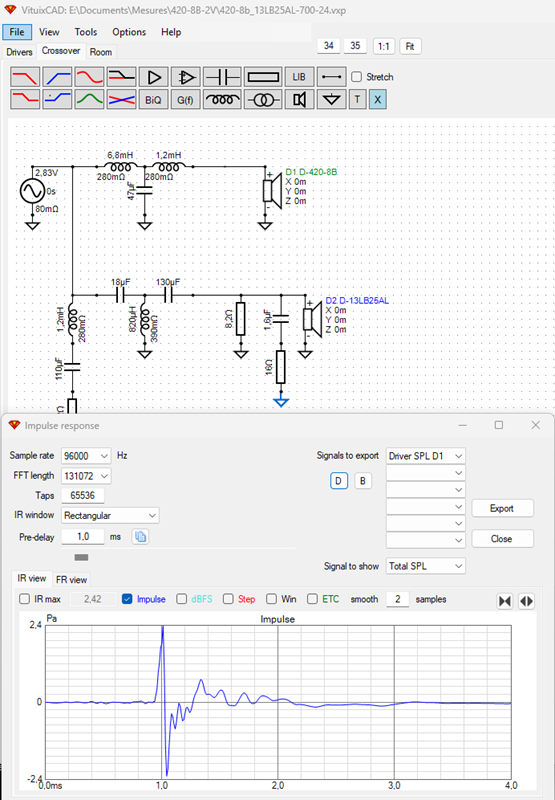Open the View menu
This screenshot has width=555, height=800.
49,32
